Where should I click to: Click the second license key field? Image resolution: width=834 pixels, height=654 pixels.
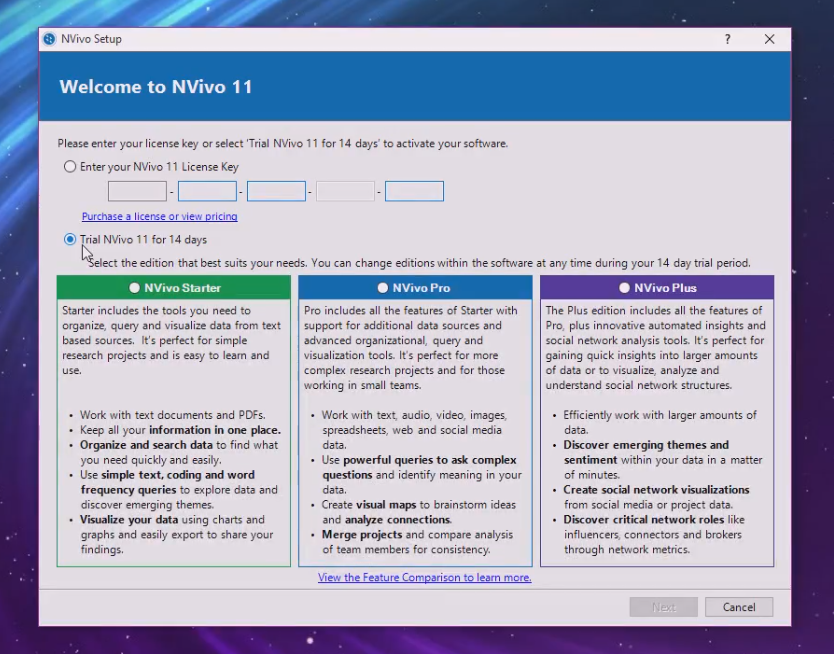coord(207,191)
